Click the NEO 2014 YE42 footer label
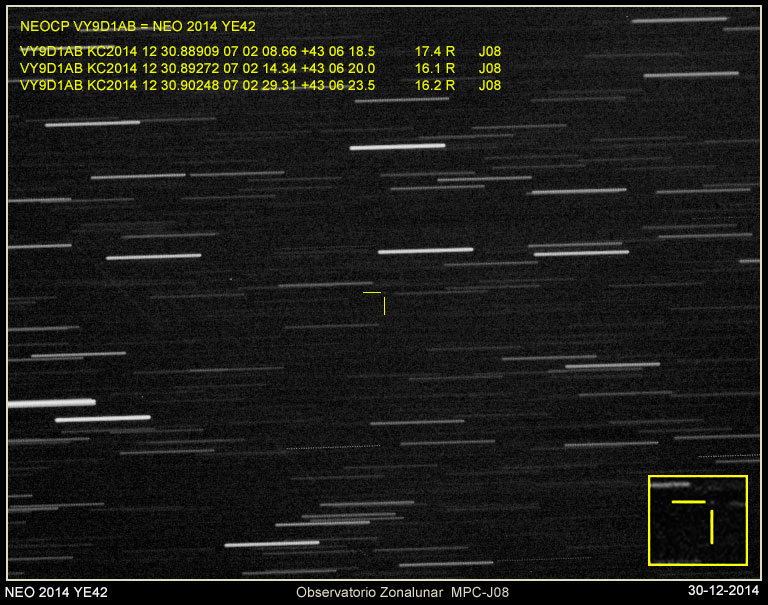The width and height of the screenshot is (768, 605). point(56,592)
